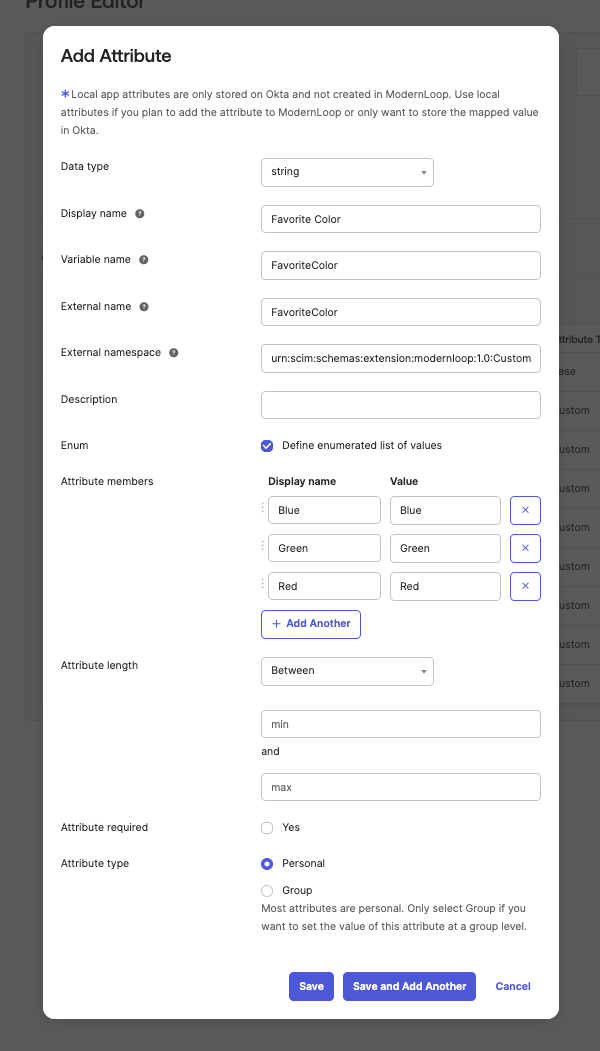Screen dimensions: 600x1051
Task: Remove the Blue attribute member
Action: (x=526, y=510)
